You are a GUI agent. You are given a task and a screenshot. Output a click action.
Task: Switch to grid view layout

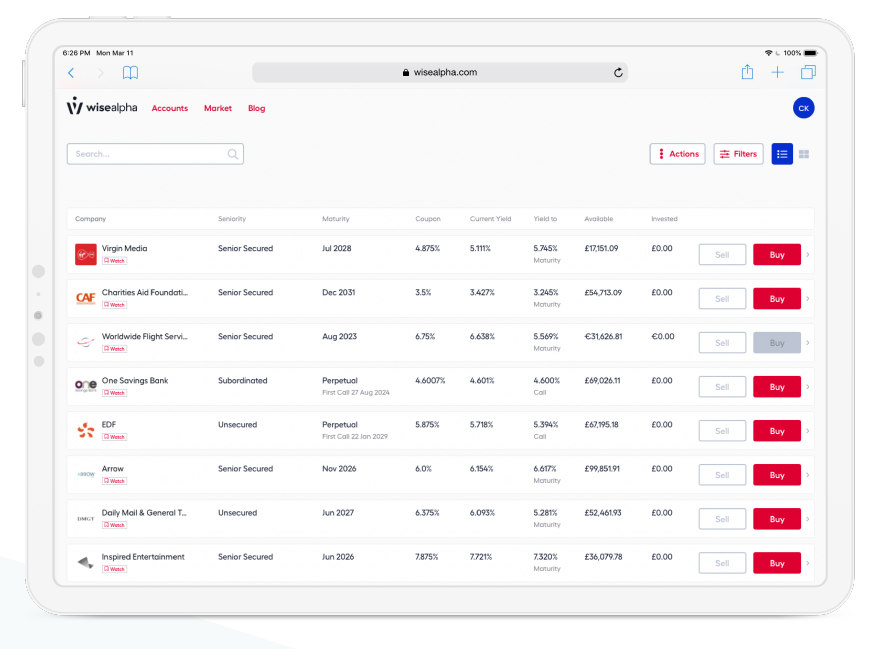tap(804, 154)
